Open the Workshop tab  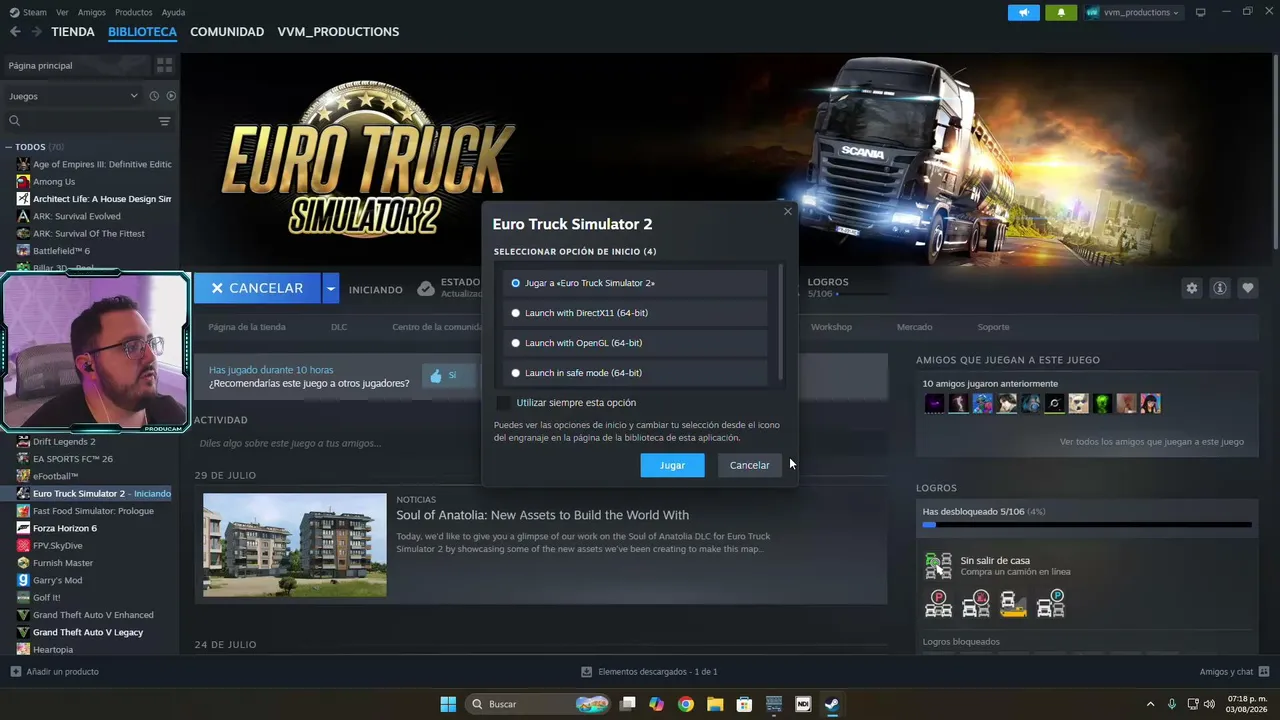[831, 327]
